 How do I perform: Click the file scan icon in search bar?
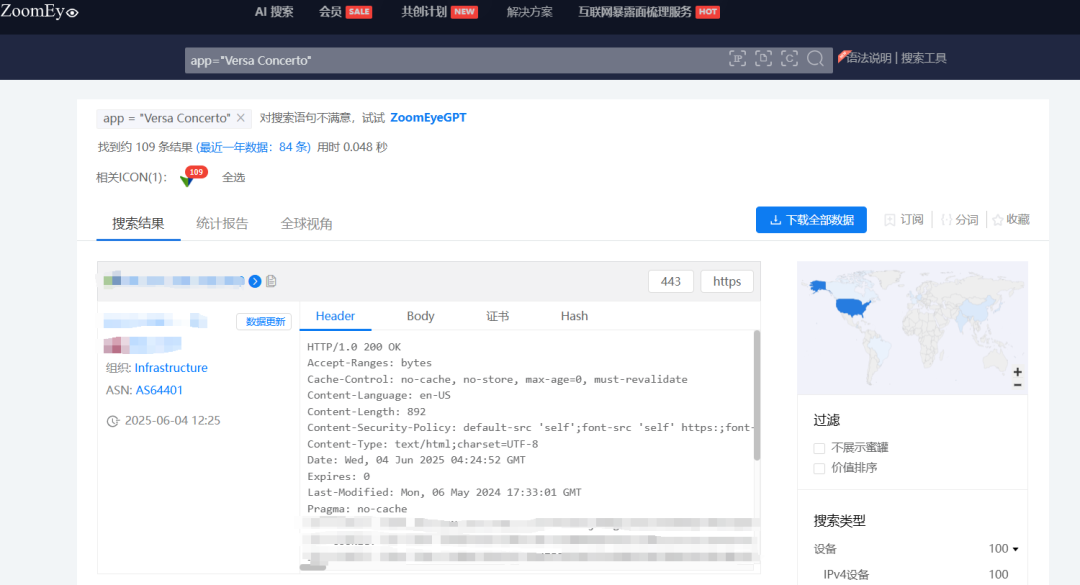763,59
